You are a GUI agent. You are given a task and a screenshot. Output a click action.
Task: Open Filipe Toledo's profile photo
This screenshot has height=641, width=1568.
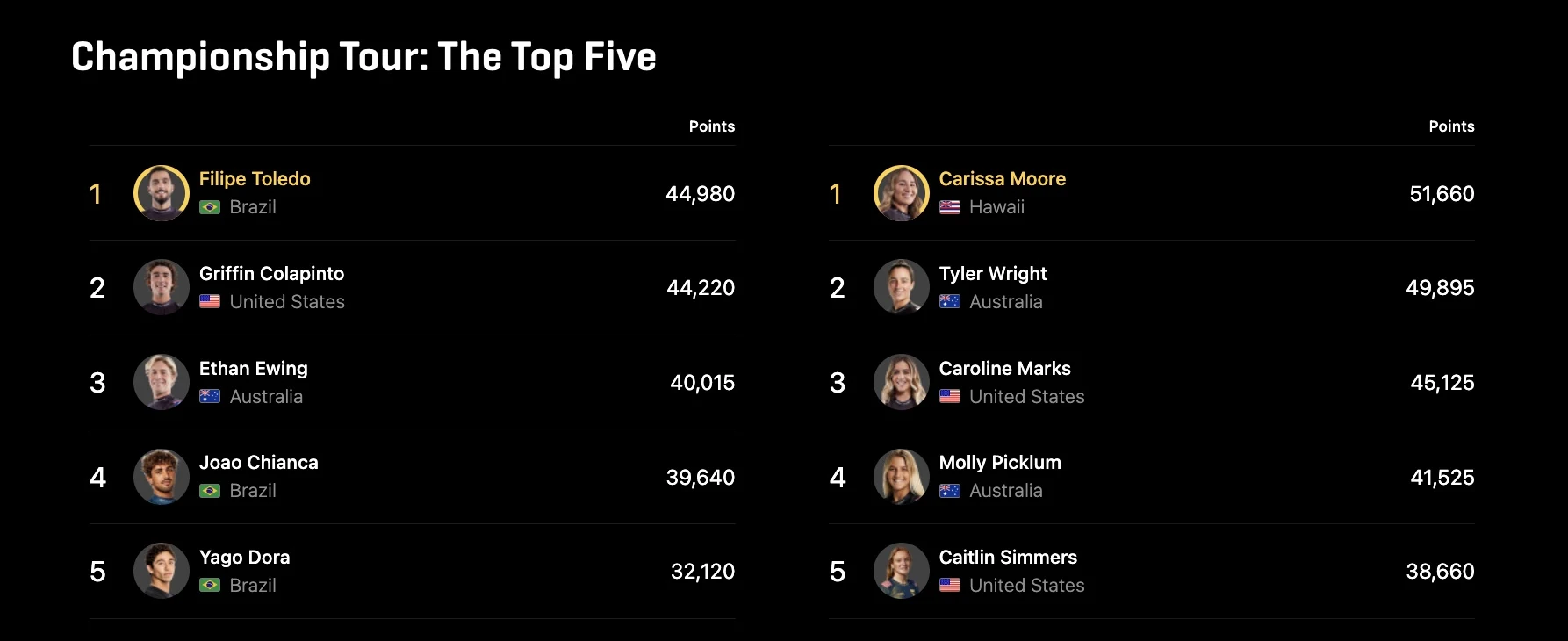162,193
